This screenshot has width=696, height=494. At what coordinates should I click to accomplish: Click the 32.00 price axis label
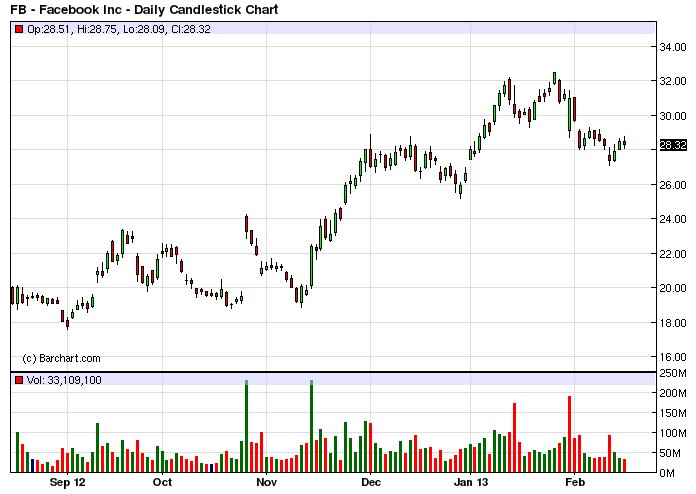point(673,81)
